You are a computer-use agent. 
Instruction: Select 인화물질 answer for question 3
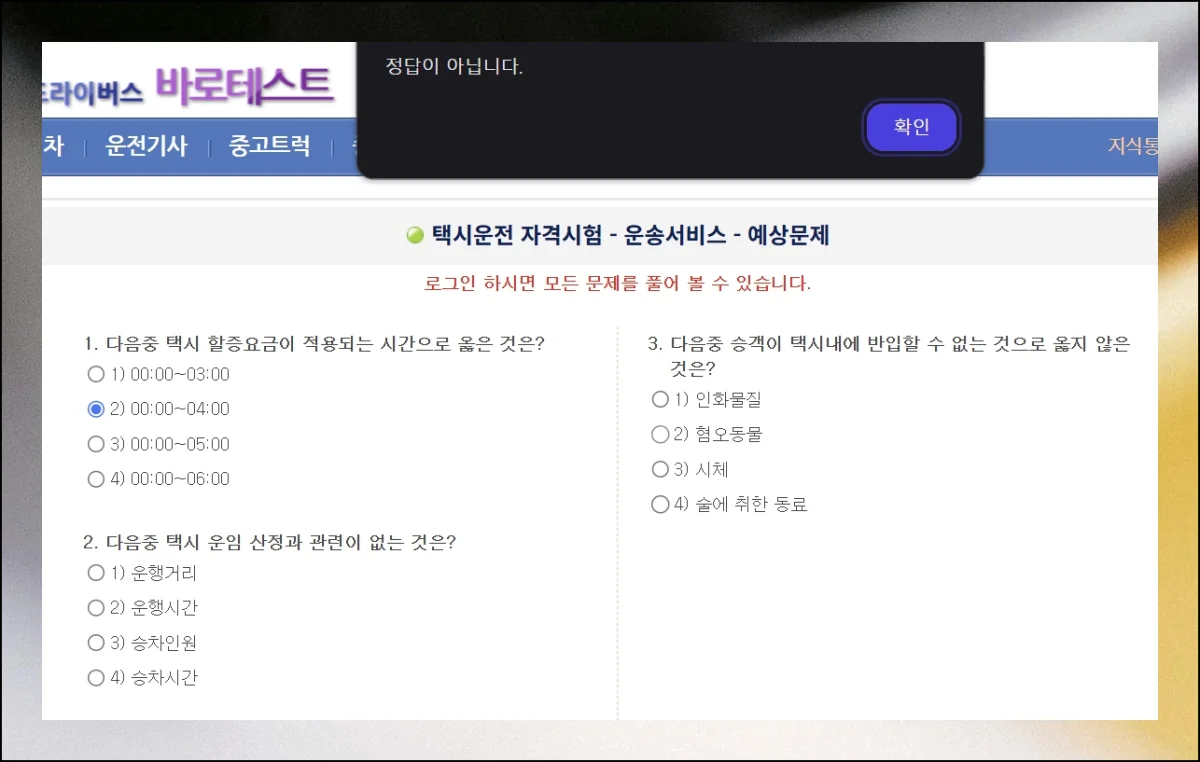click(x=660, y=400)
